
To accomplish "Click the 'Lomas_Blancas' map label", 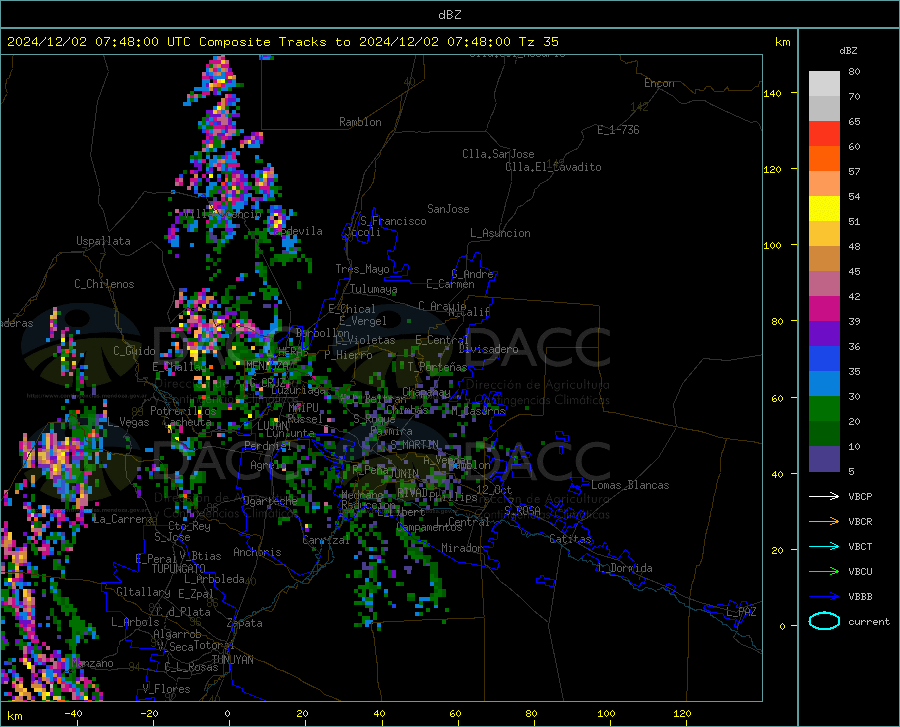I will pos(630,485).
